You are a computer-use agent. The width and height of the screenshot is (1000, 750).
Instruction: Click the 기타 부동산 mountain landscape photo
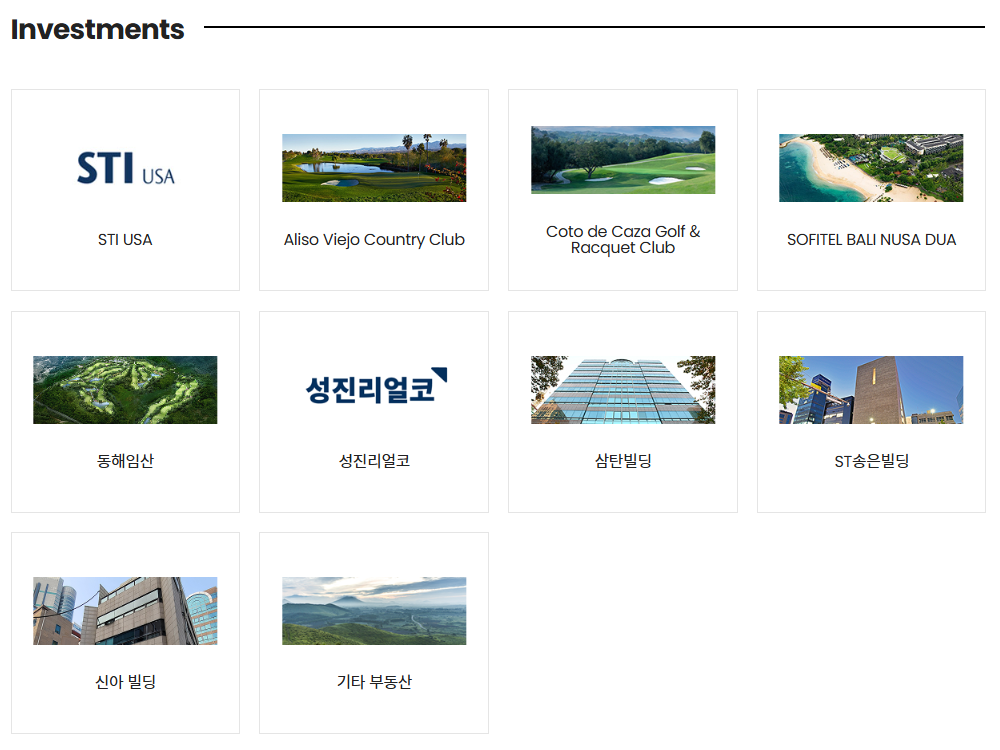[374, 611]
